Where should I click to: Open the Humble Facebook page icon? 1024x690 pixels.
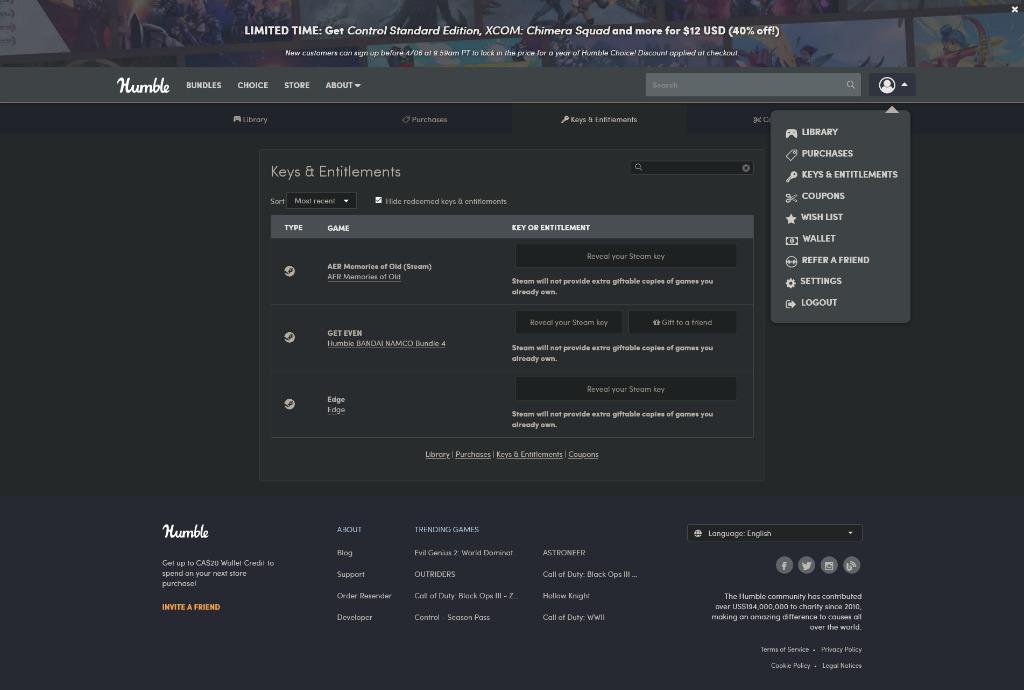click(x=784, y=565)
